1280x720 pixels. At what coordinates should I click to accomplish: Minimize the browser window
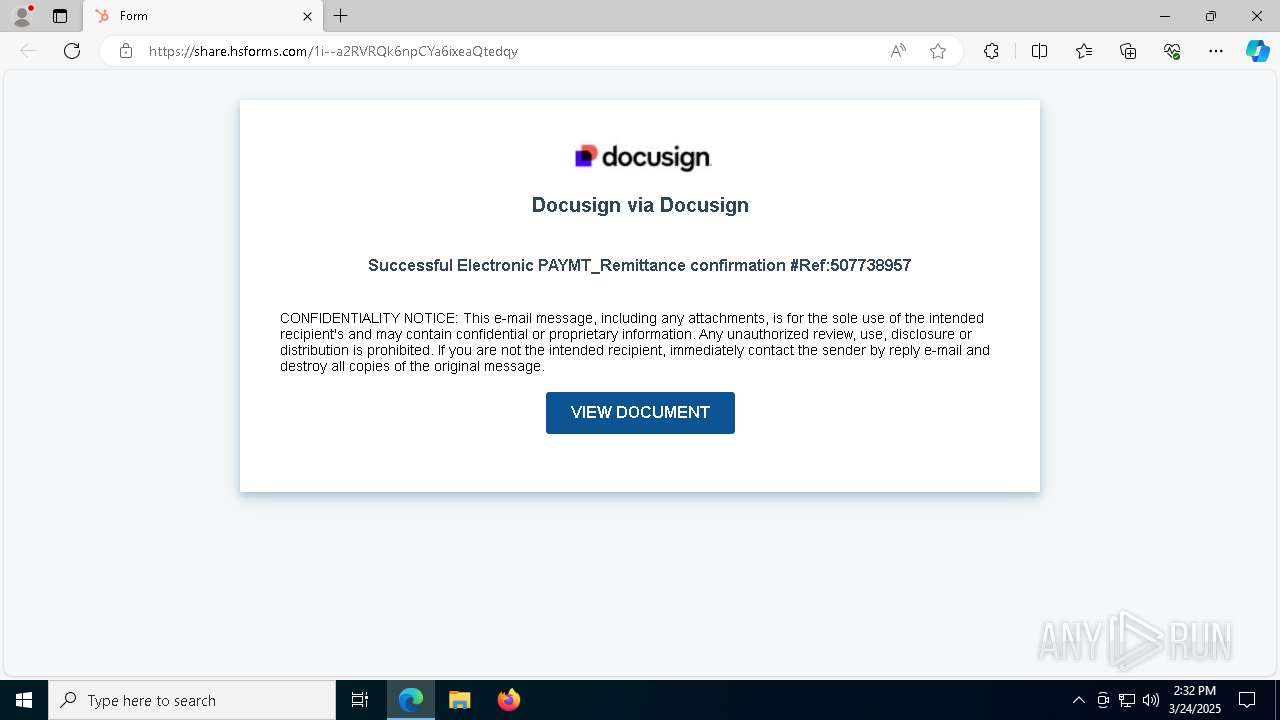pyautogui.click(x=1165, y=16)
